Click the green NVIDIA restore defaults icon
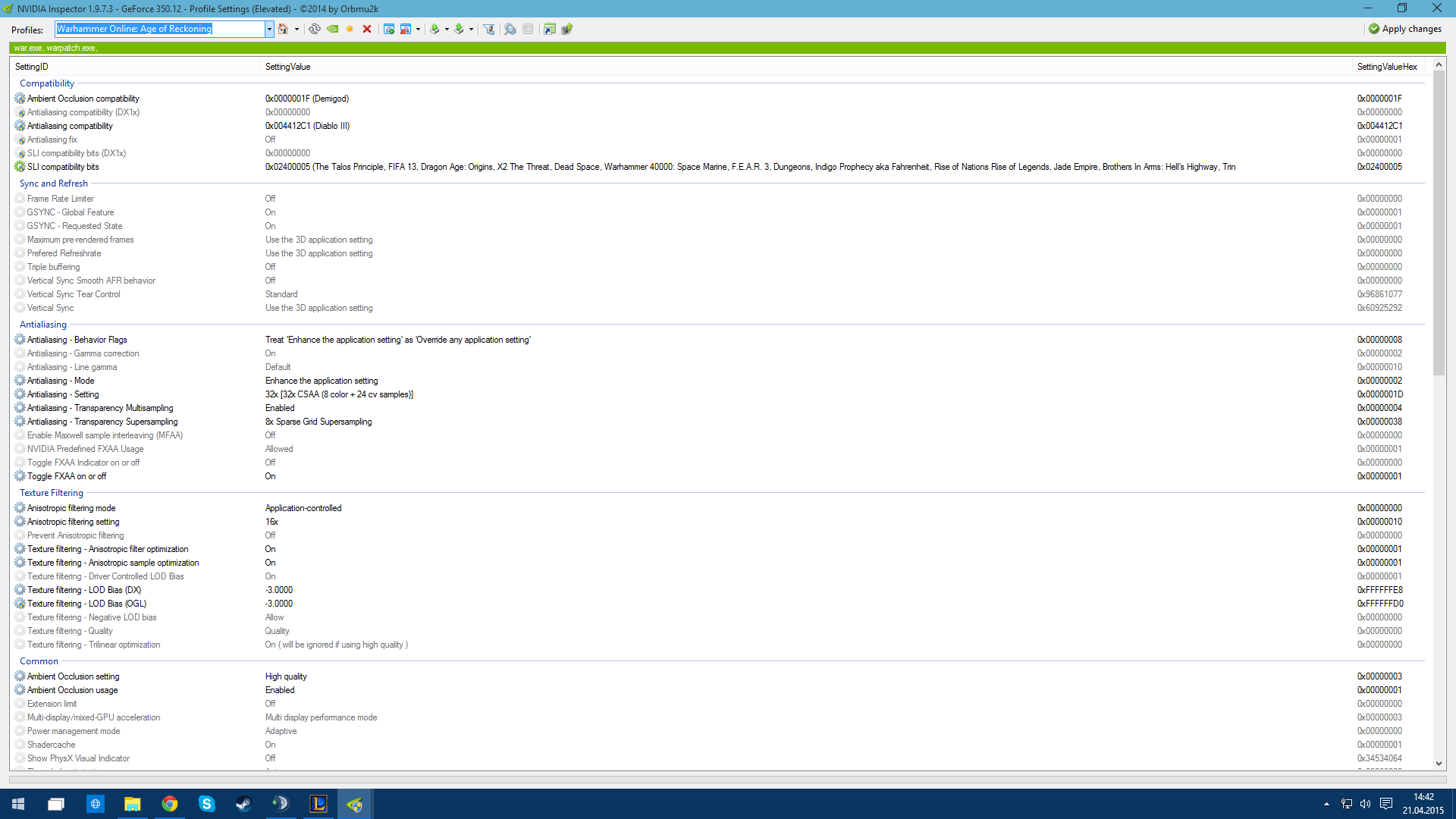Viewport: 1456px width, 819px height. click(x=332, y=29)
